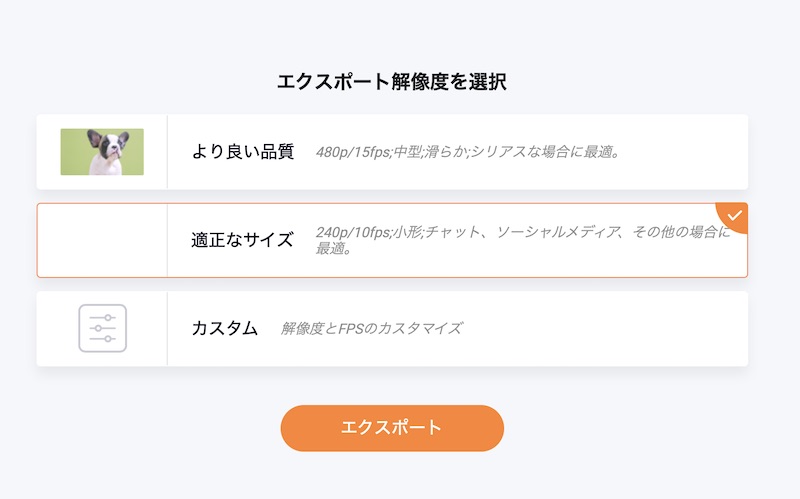
Task: Click the French bulldog preview thumbnail
Action: [102, 152]
